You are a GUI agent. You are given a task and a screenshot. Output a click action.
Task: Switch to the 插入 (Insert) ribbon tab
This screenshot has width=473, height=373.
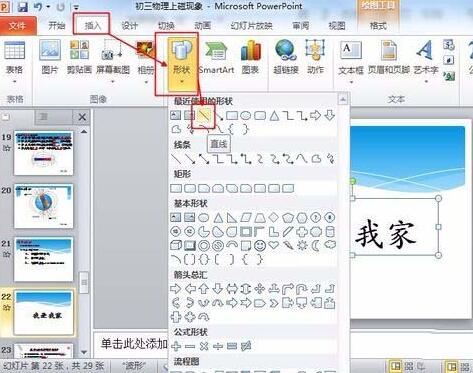point(92,26)
